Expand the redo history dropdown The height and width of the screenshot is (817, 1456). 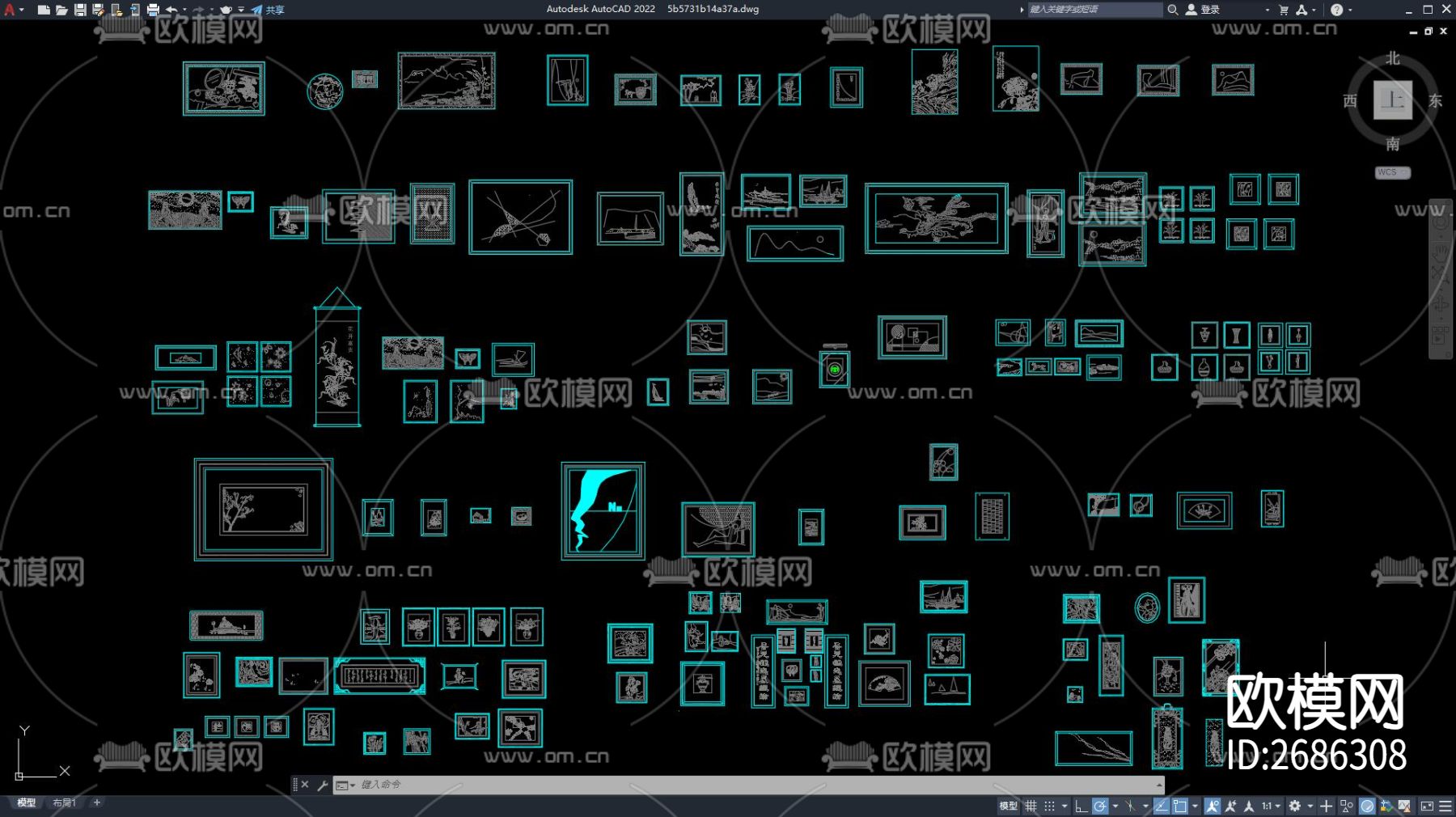pos(211,10)
